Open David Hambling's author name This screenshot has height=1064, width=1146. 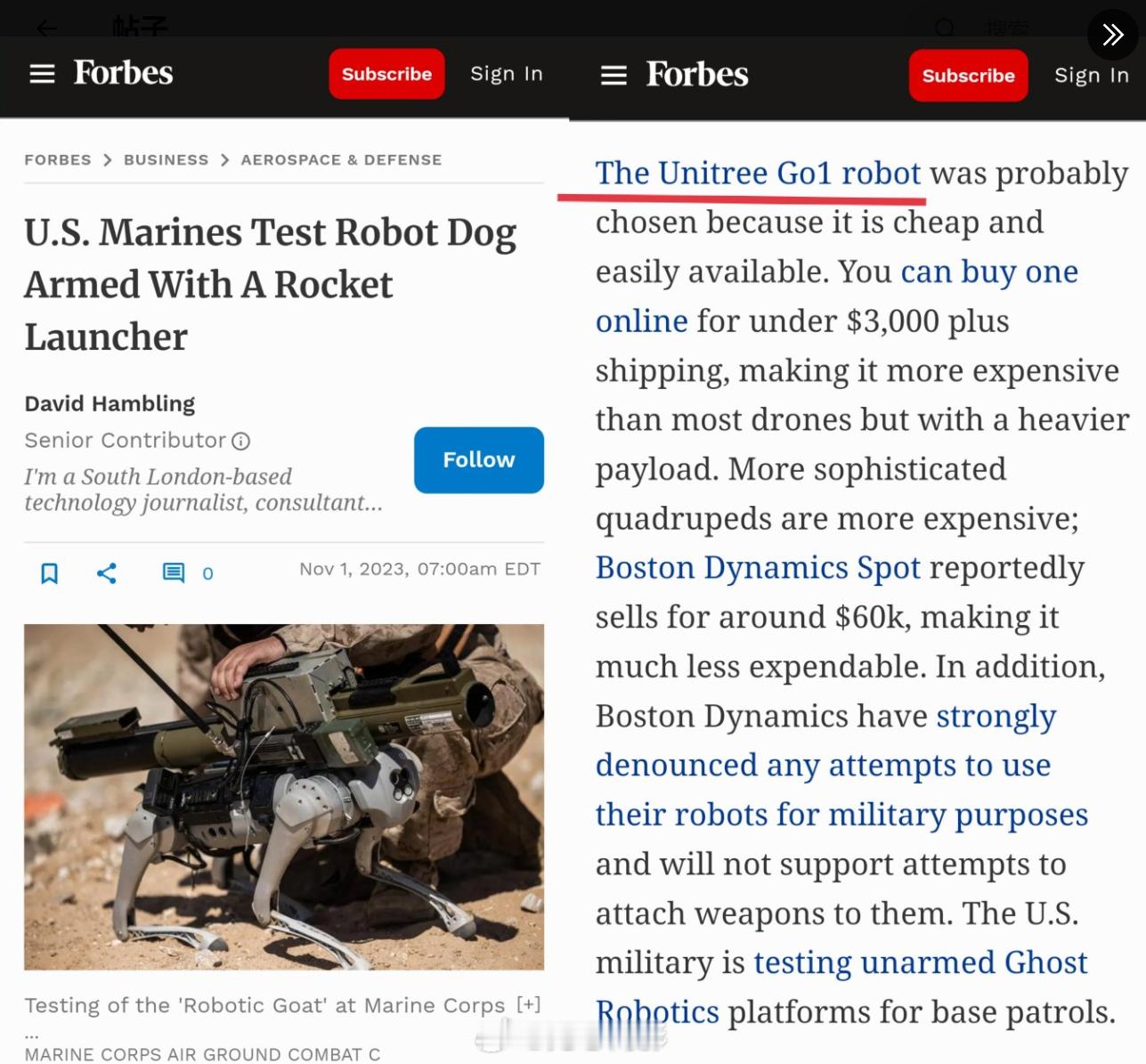pyautogui.click(x=110, y=403)
